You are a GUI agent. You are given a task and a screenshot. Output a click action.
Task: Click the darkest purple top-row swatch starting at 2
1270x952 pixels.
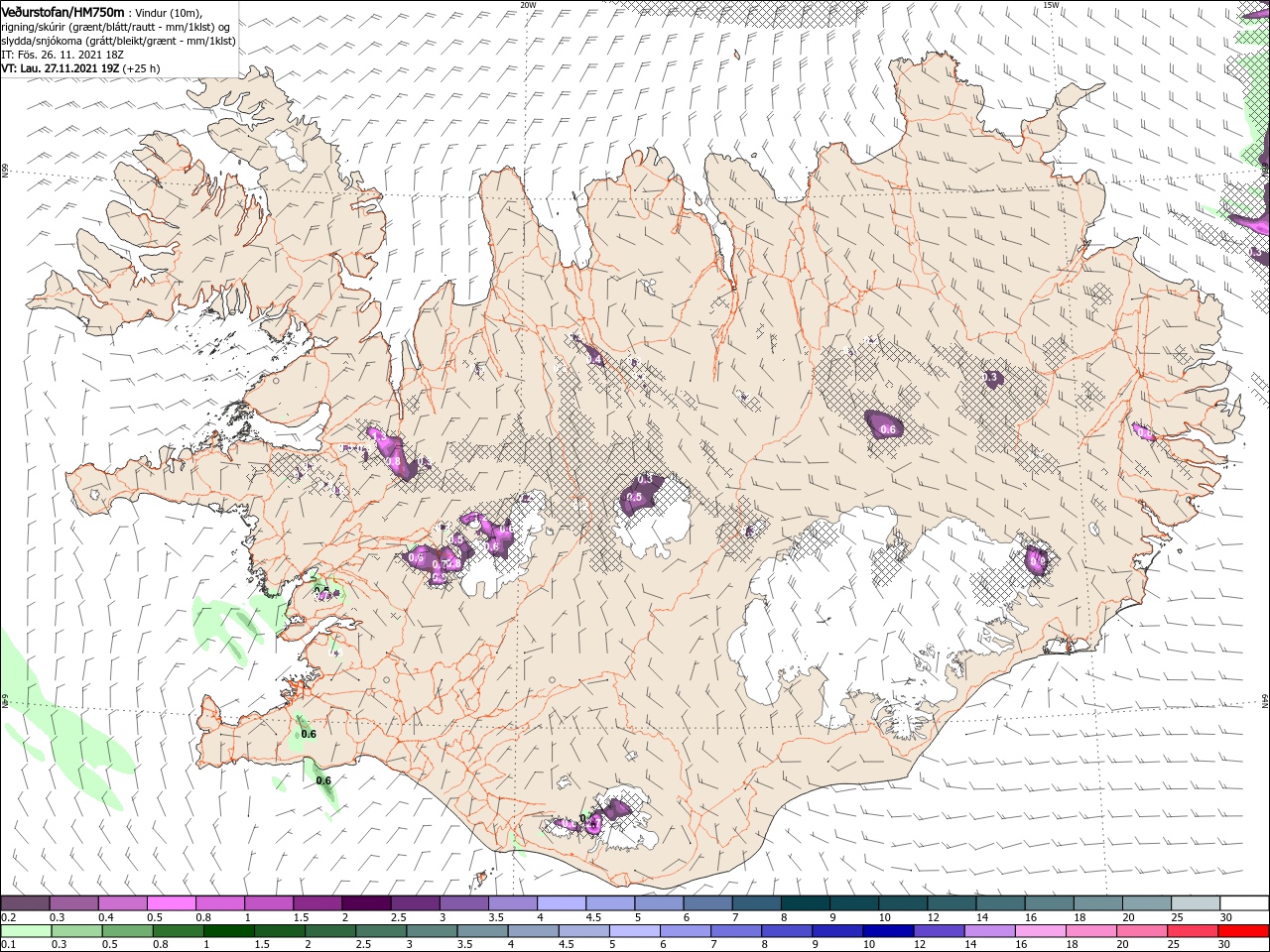[366, 903]
